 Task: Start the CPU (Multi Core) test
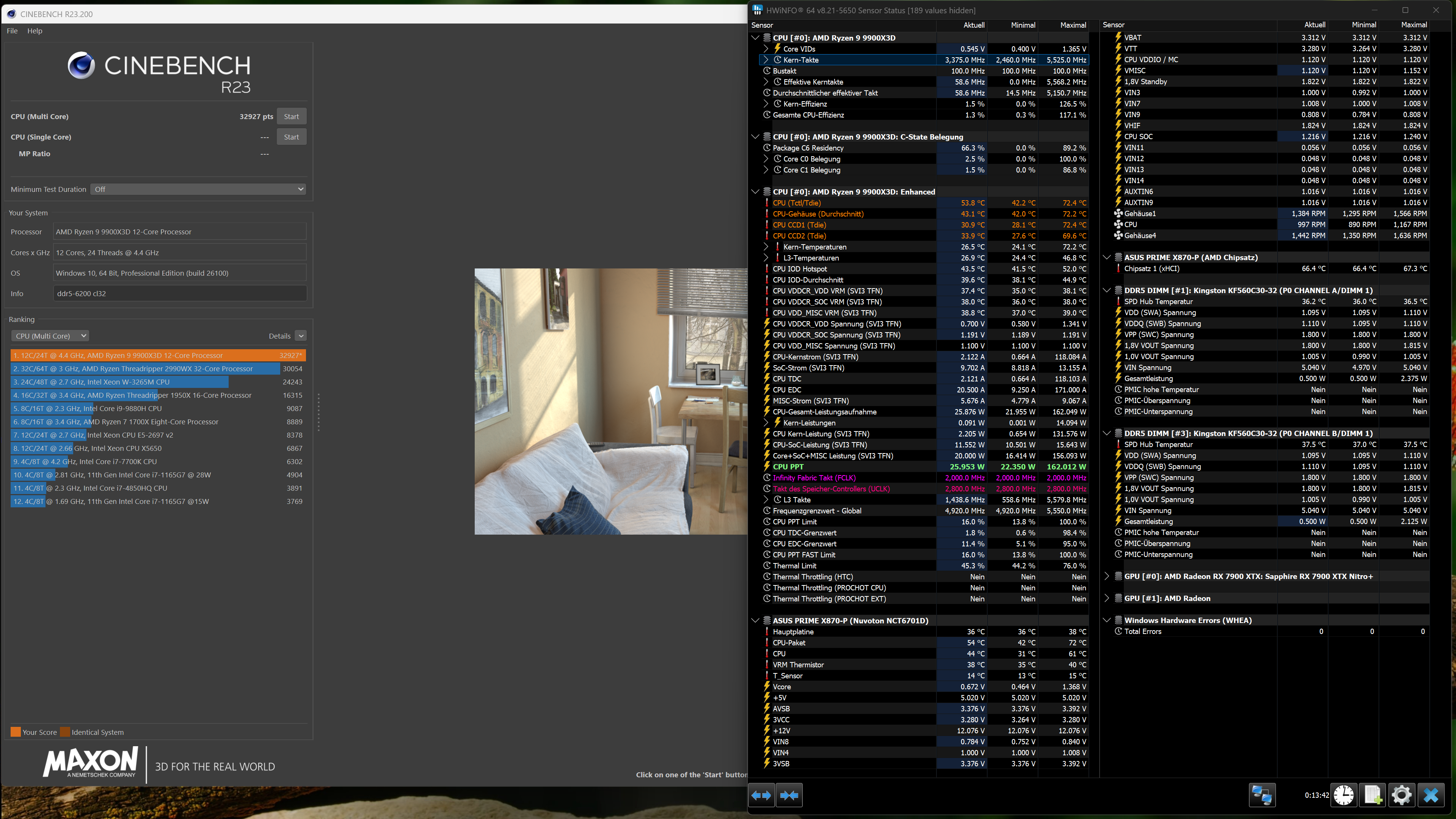tap(291, 116)
